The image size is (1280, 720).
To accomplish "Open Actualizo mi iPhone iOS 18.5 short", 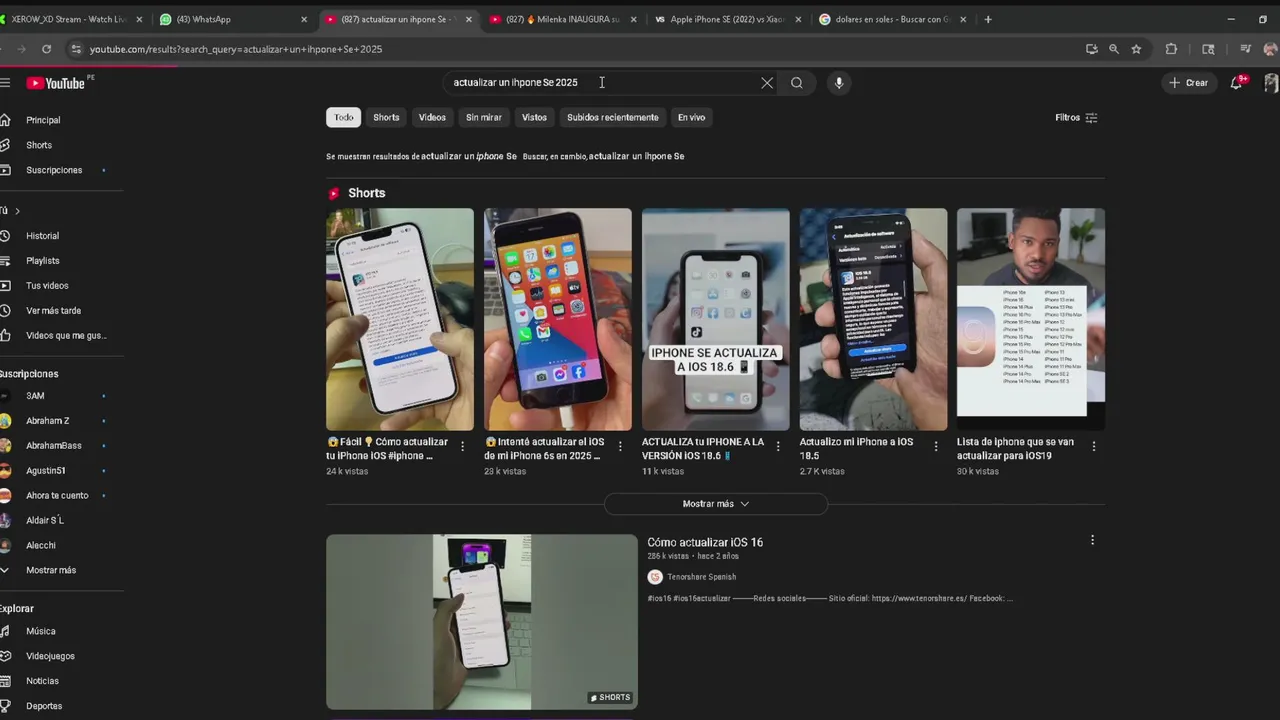I will (873, 319).
